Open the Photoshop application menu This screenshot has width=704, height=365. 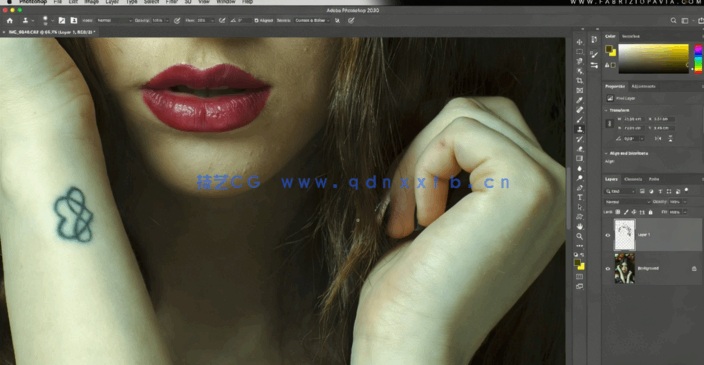pyautogui.click(x=33, y=2)
